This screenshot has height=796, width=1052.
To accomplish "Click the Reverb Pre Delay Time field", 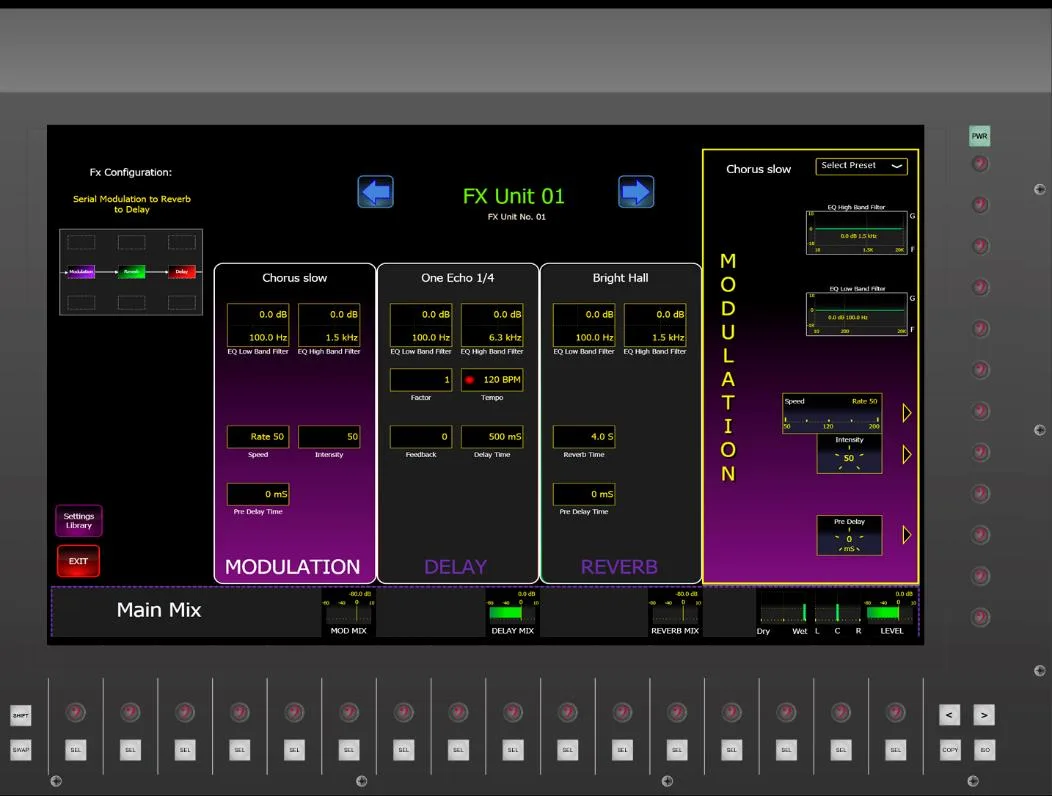I will click(x=584, y=495).
